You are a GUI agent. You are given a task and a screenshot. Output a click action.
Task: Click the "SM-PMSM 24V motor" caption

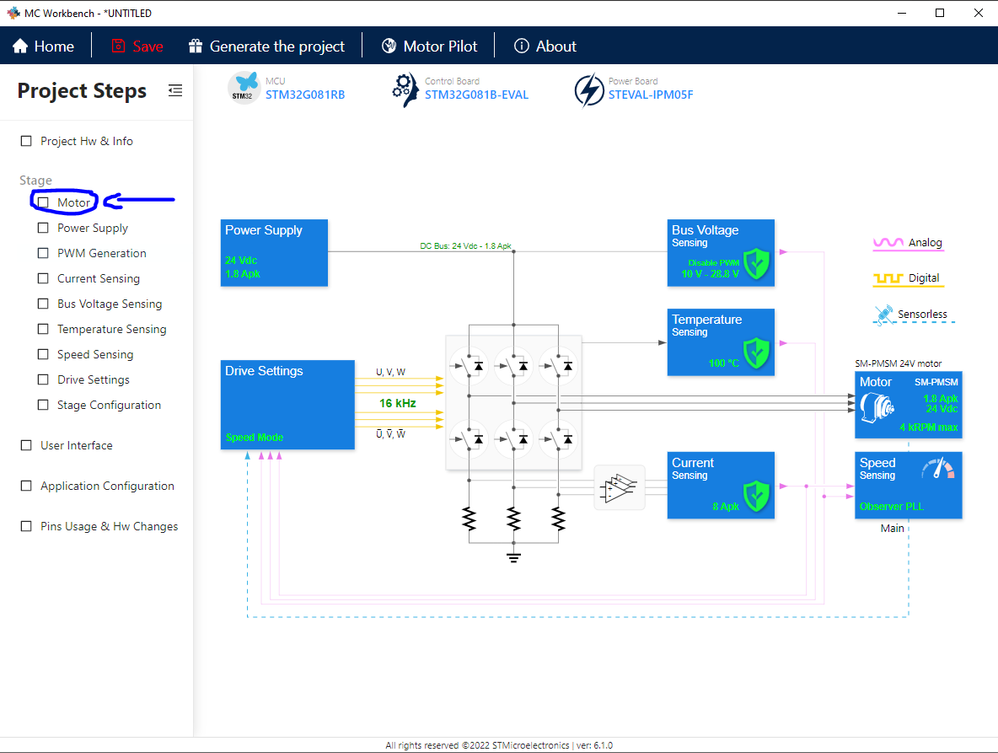898,363
